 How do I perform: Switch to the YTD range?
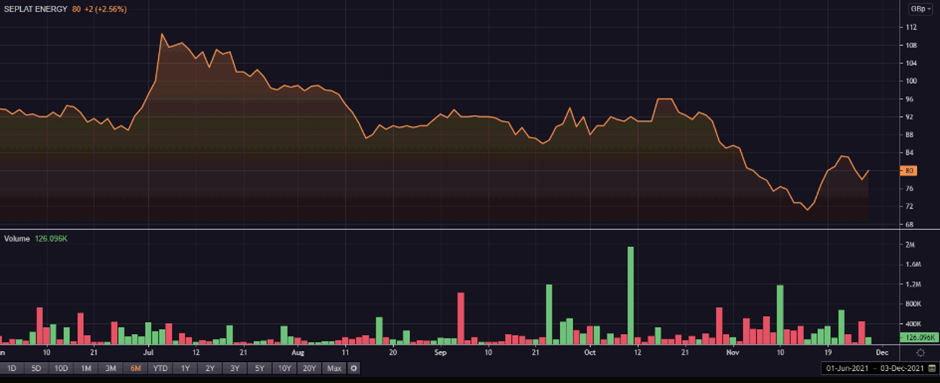point(160,368)
